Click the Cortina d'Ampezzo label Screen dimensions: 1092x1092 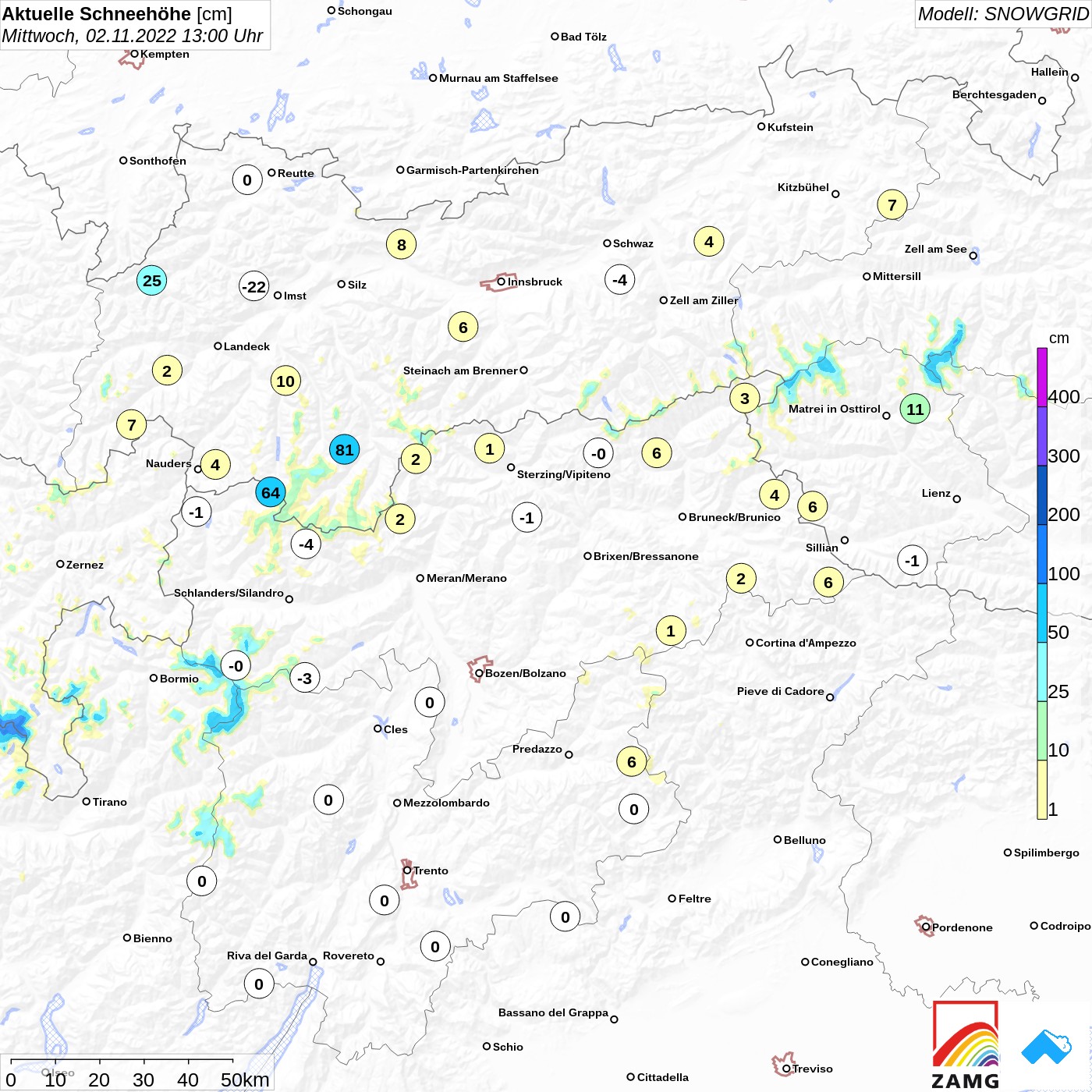806,643
